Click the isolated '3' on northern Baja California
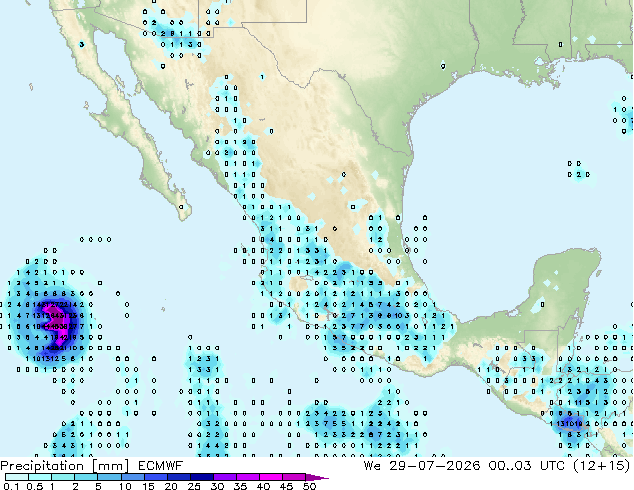 click(82, 44)
